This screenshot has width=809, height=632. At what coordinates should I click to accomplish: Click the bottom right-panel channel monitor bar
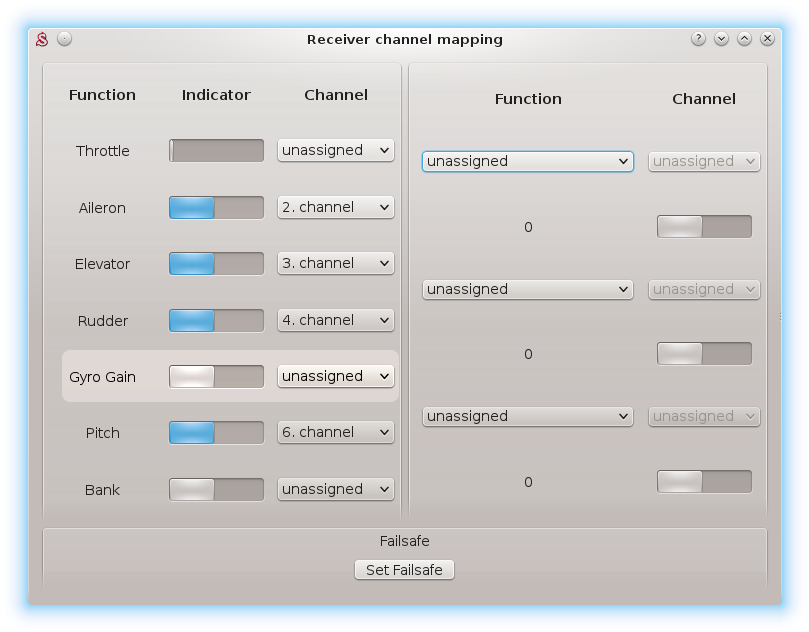[x=704, y=481]
